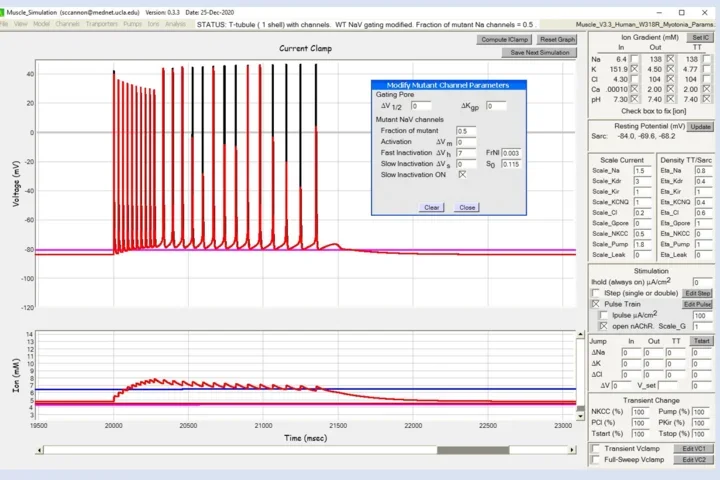Click the Ihold µA/cm² input field
720x480 pixels.
click(x=703, y=282)
